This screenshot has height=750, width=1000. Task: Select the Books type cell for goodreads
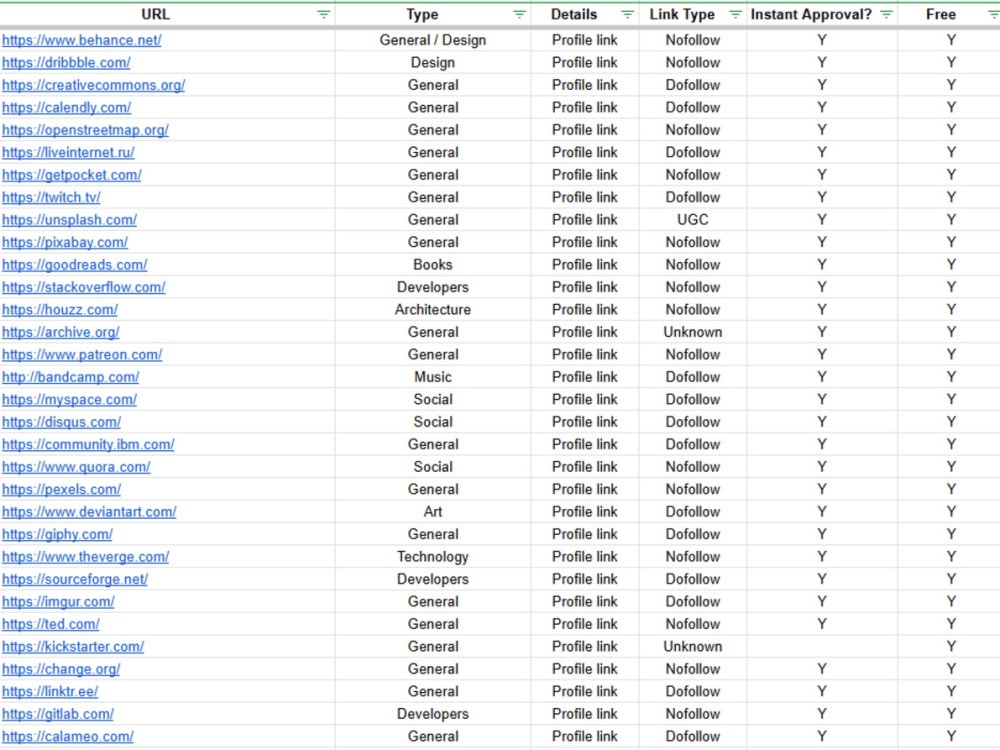(432, 264)
